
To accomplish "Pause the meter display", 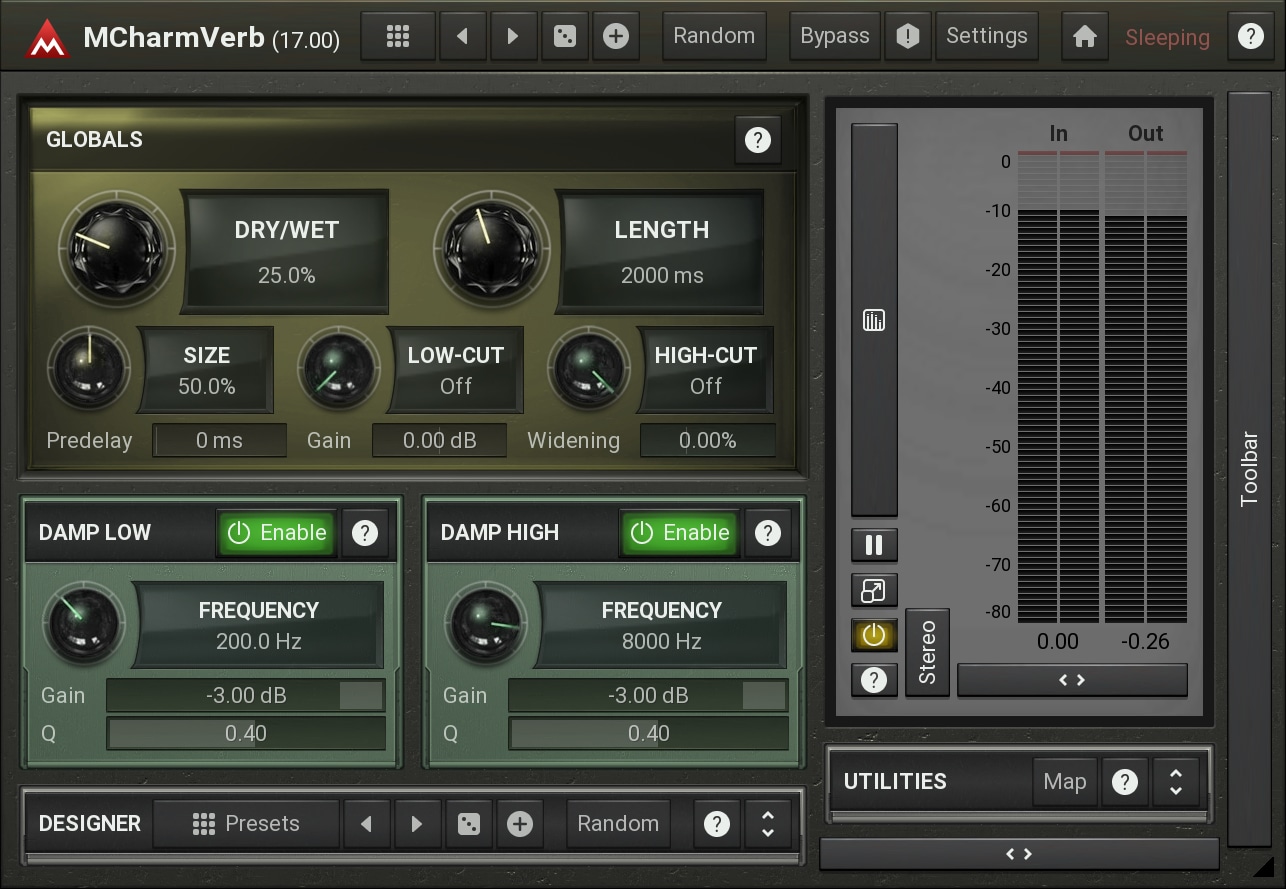I will pyautogui.click(x=874, y=545).
